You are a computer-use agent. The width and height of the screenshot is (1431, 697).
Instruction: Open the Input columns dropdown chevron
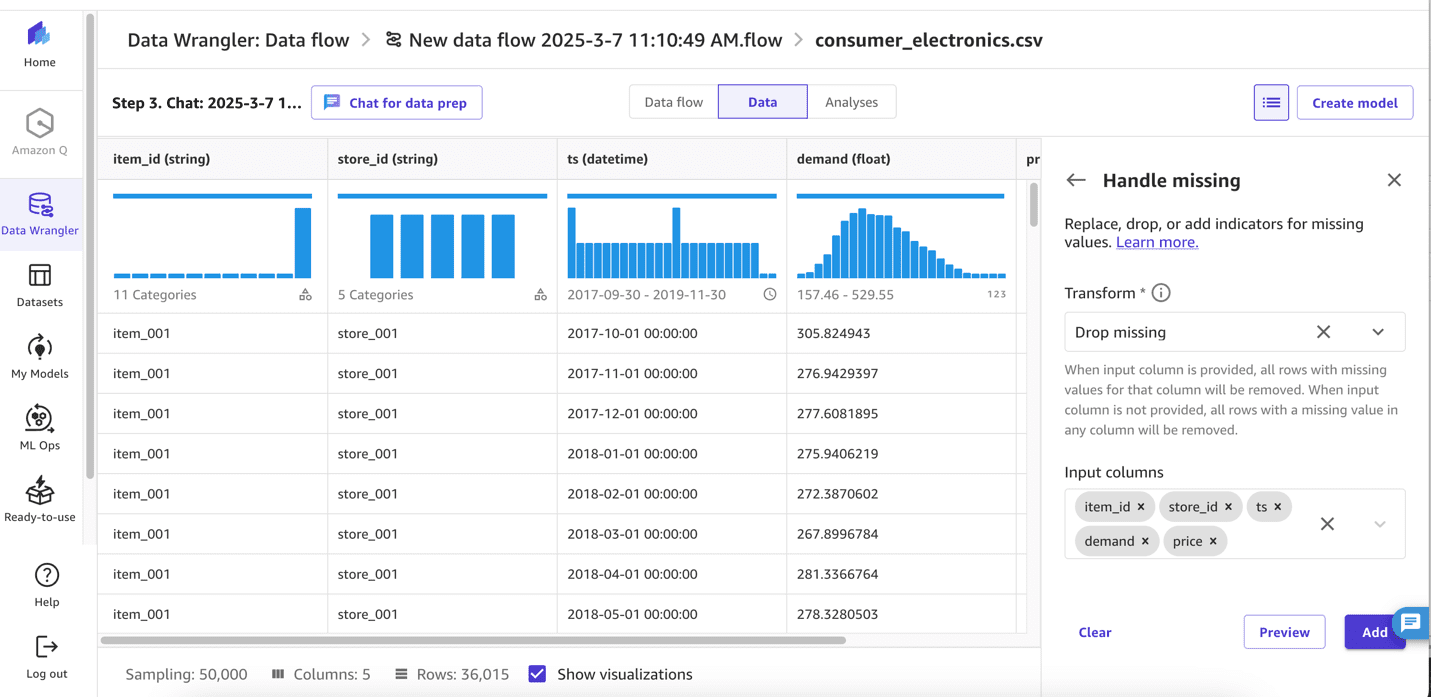coord(1380,523)
